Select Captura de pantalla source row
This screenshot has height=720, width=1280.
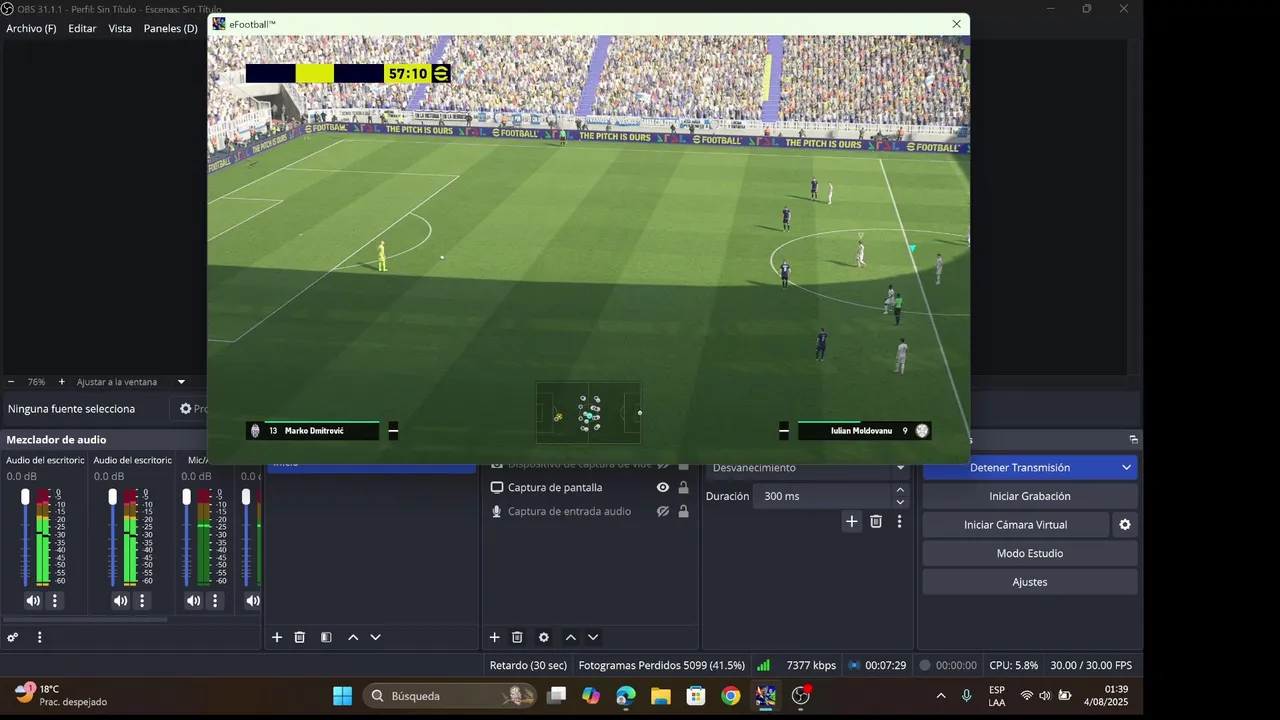590,488
